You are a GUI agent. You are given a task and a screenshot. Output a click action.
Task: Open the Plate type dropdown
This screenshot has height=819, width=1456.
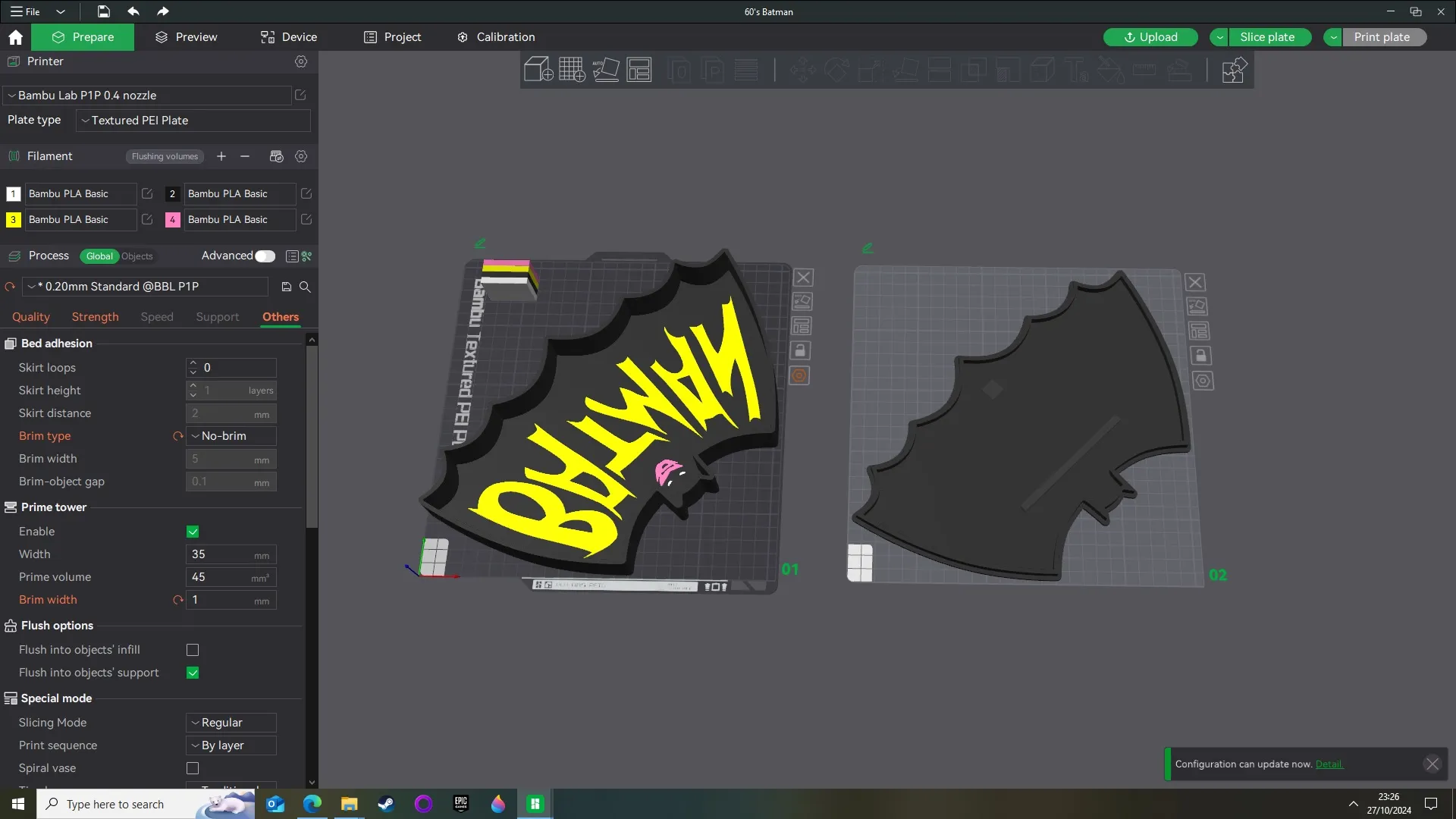[193, 121]
